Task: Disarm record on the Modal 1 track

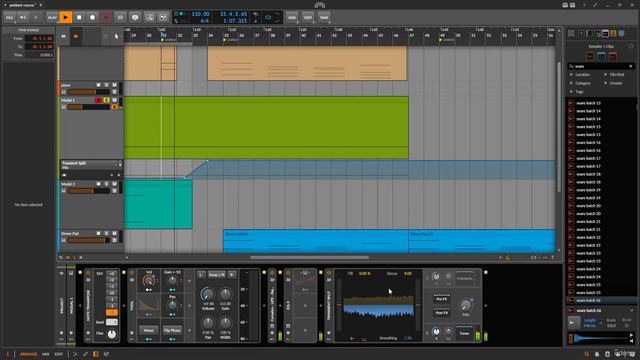Action: pos(98,100)
